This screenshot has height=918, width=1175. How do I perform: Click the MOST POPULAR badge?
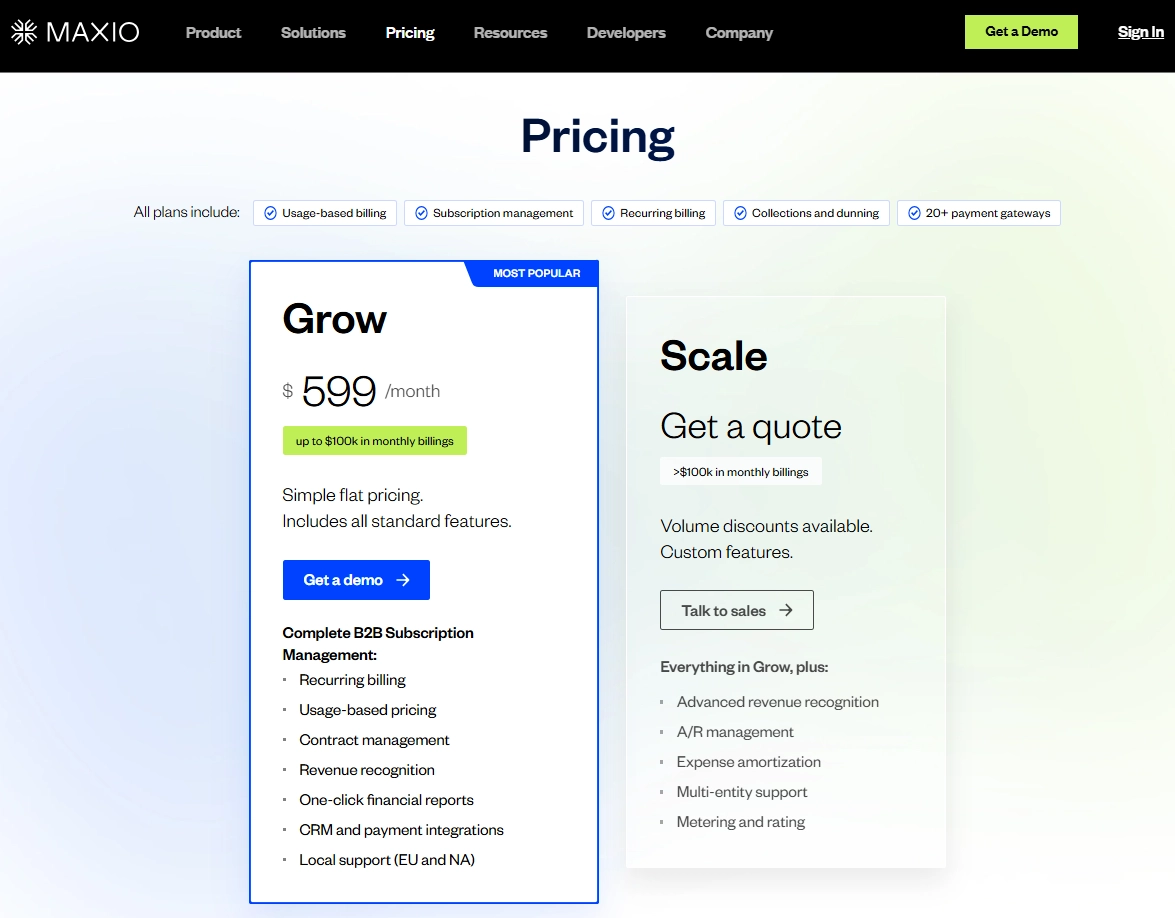pyautogui.click(x=538, y=273)
